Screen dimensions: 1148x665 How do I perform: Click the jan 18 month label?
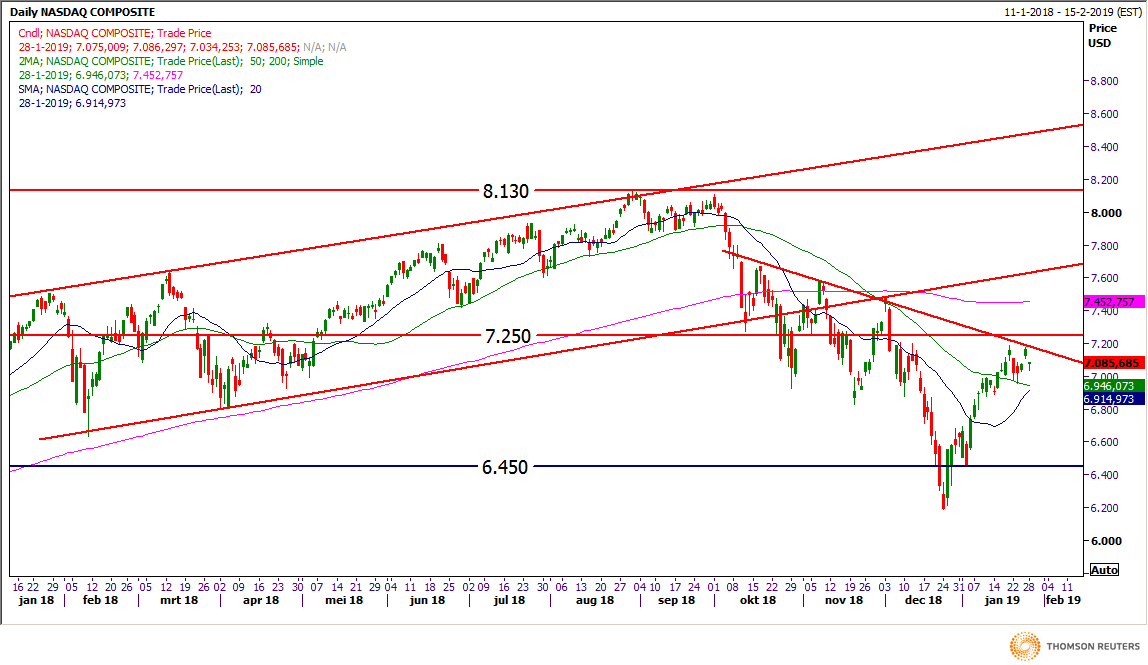(37, 601)
